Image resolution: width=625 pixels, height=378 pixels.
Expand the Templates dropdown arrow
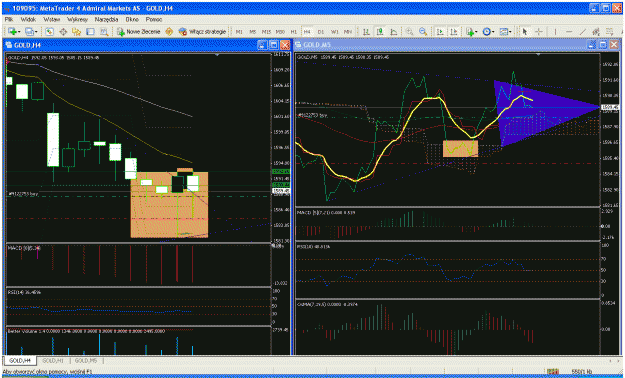[510, 32]
